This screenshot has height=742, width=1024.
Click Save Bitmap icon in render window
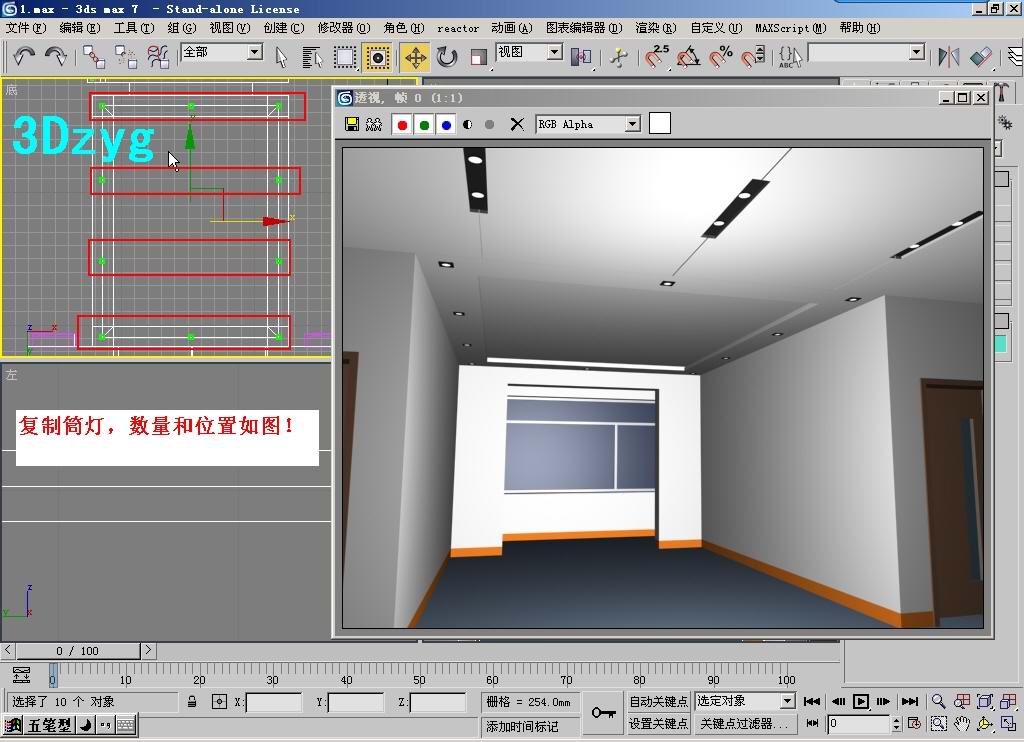(x=352, y=124)
